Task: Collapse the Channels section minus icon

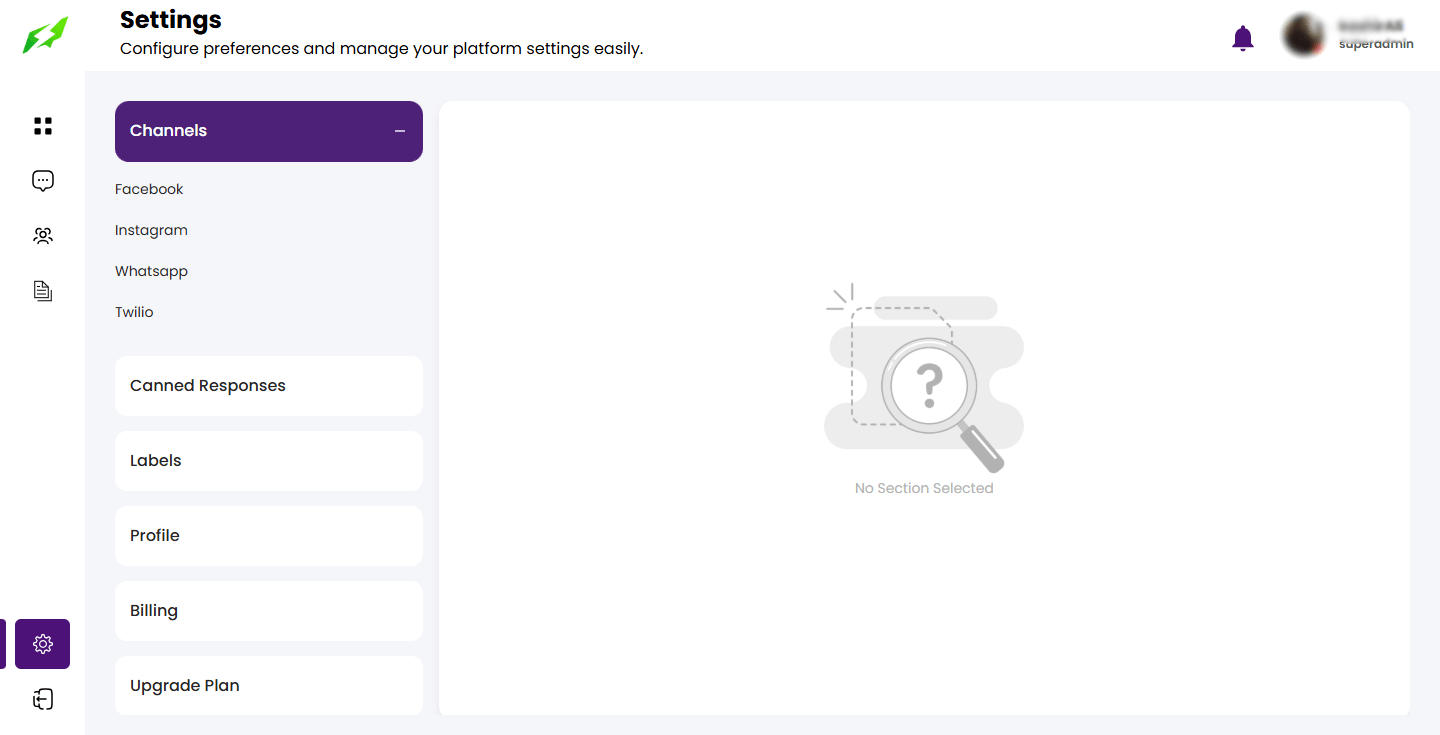Action: point(400,131)
